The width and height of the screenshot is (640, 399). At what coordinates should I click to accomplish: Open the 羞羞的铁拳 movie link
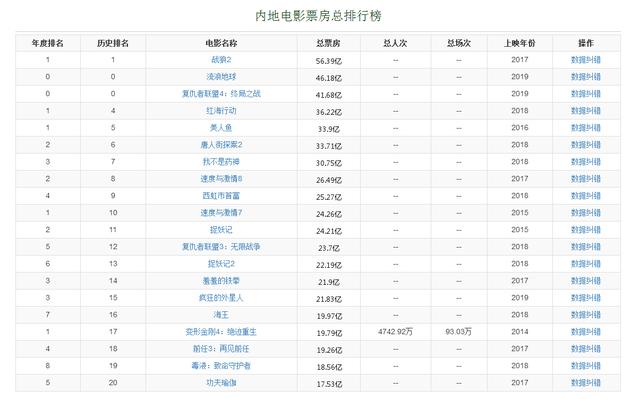(221, 281)
